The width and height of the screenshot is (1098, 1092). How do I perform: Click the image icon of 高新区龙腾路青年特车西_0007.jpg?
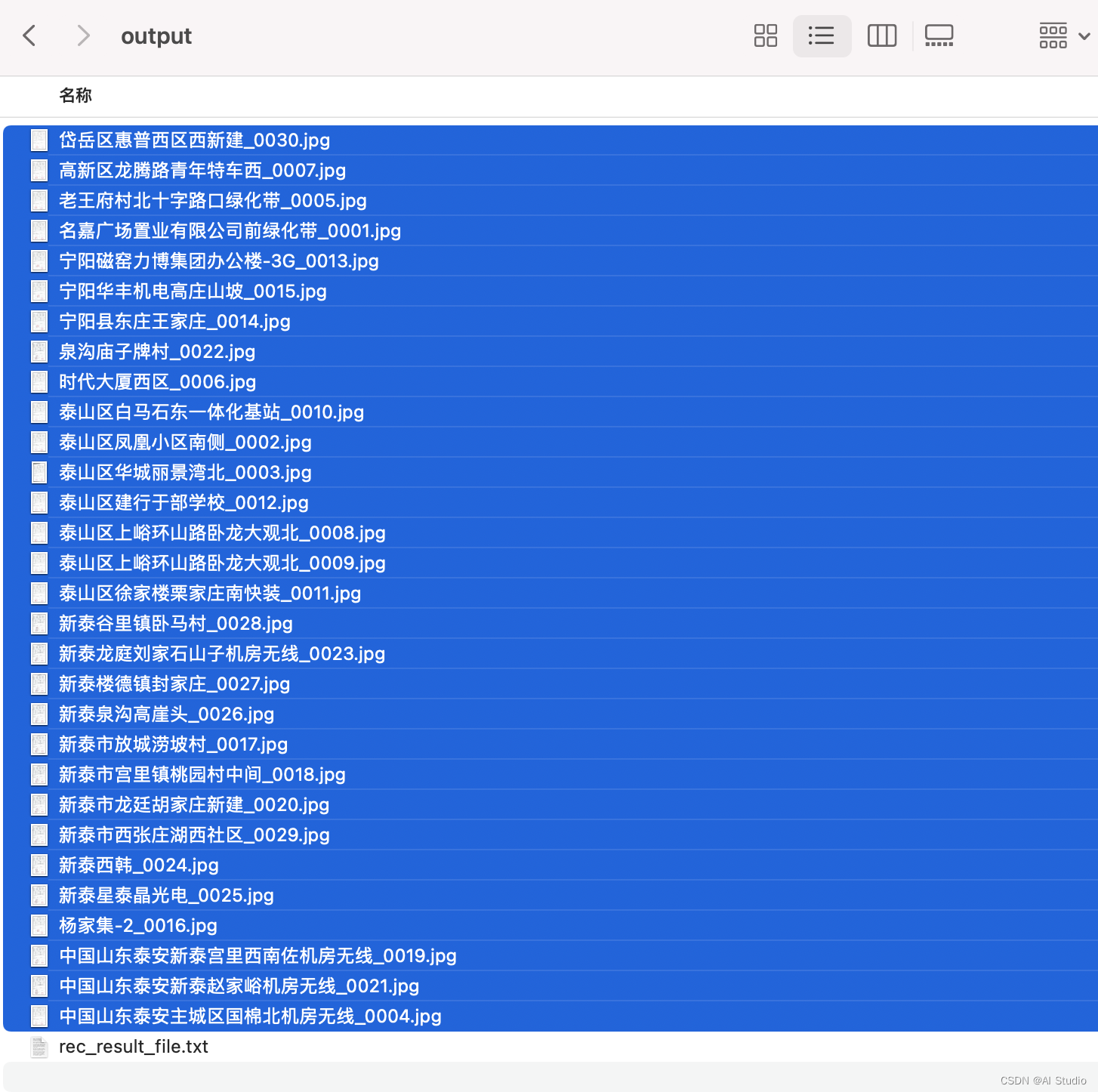pos(39,170)
